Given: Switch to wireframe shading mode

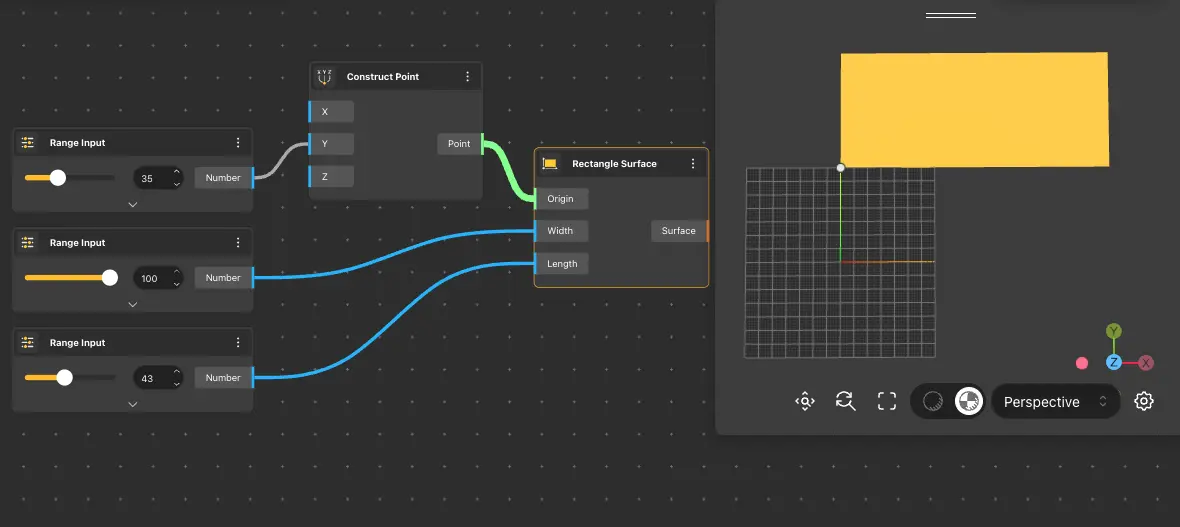Looking at the screenshot, I should pyautogui.click(x=933, y=401).
